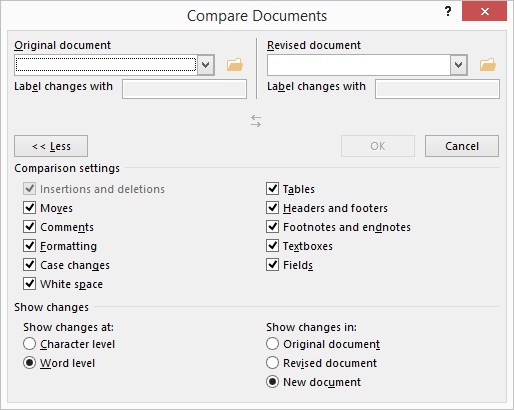
Task: Uncheck Headers and footers
Action: (x=273, y=208)
